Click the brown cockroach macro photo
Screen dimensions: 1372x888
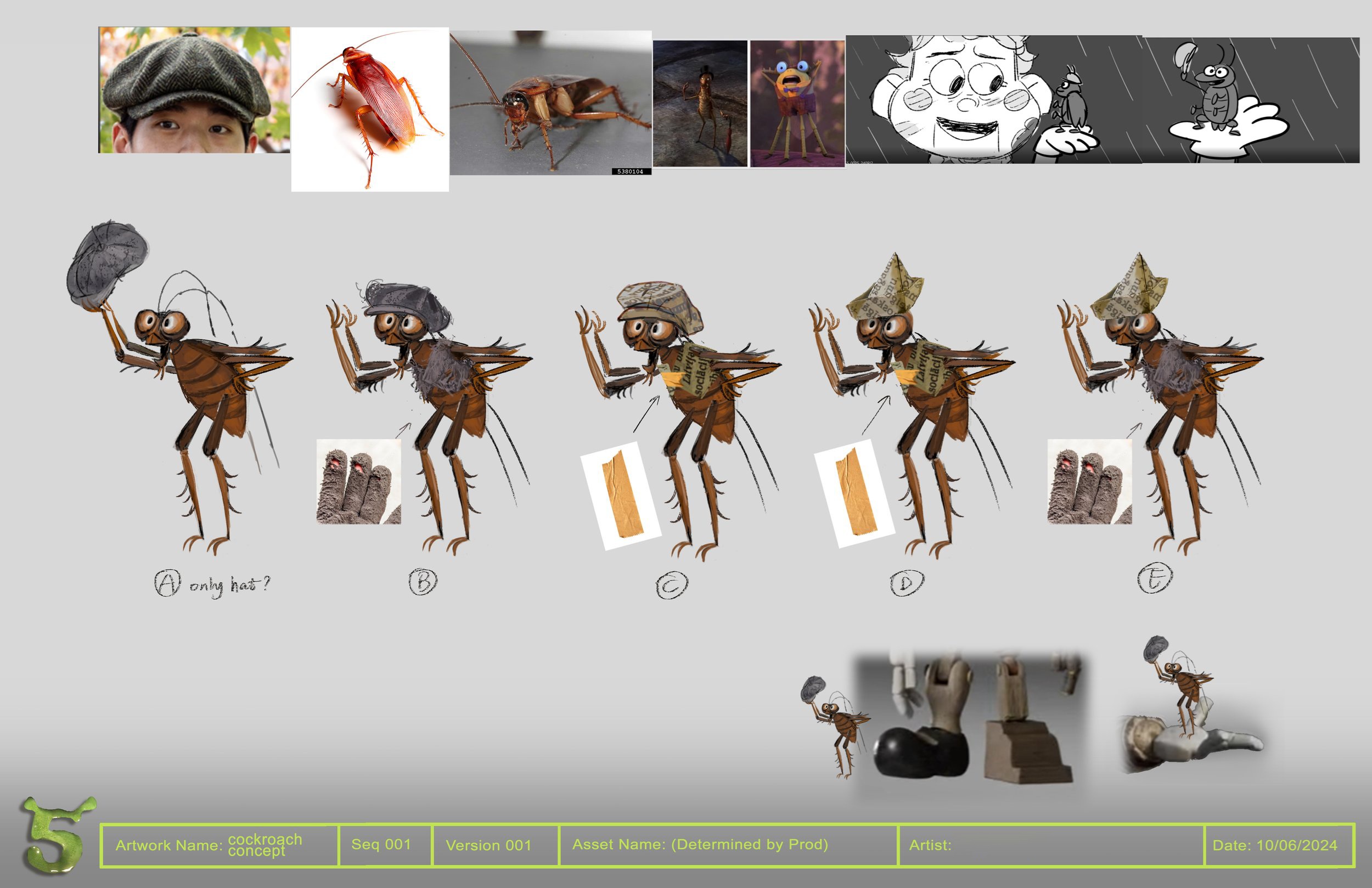550,103
